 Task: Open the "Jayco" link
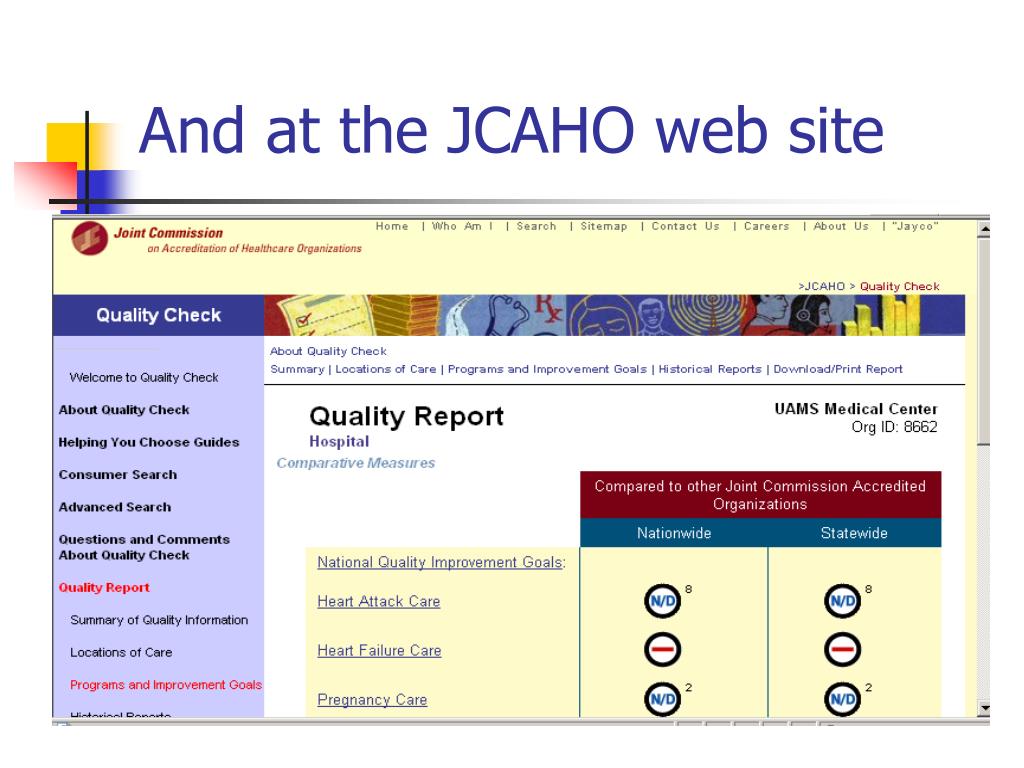[915, 226]
